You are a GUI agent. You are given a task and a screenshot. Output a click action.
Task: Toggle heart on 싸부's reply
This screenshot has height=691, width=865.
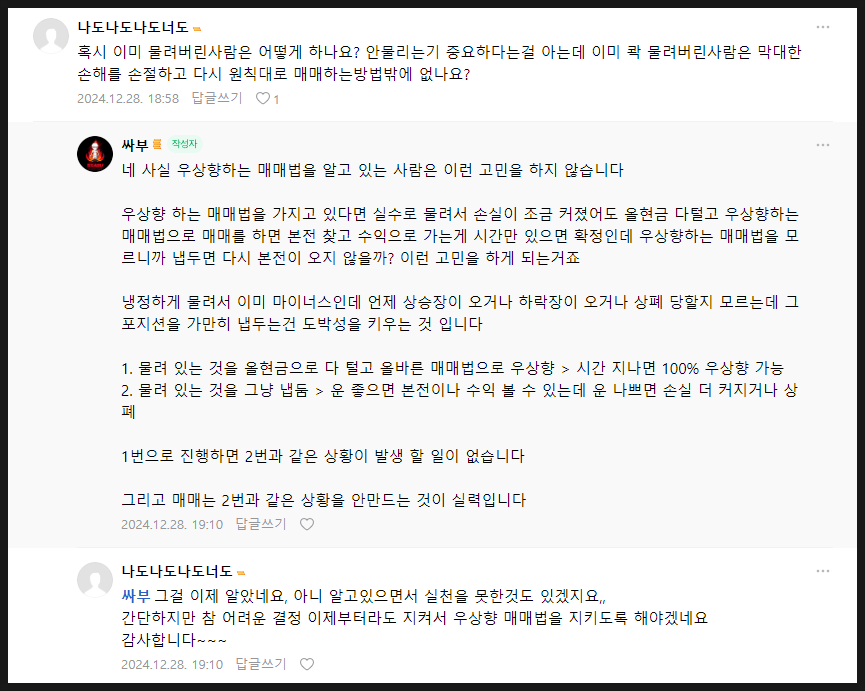pyautogui.click(x=307, y=524)
